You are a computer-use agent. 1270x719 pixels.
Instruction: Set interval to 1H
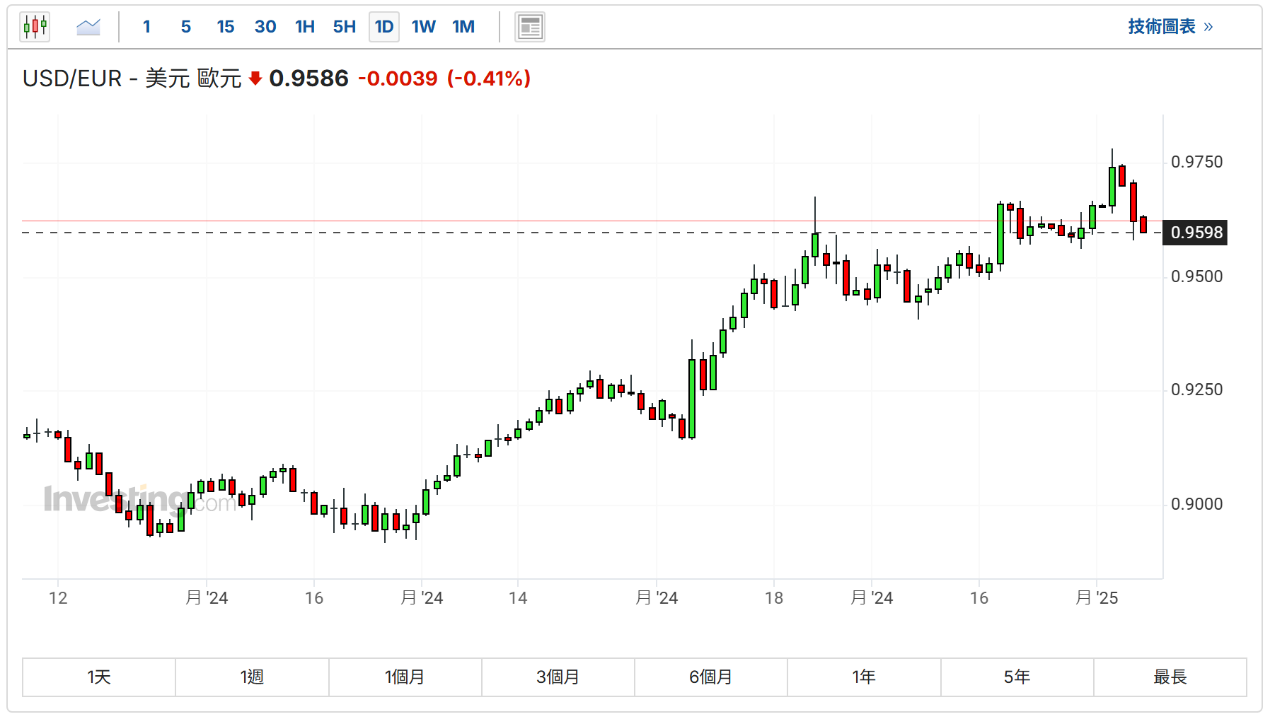[x=305, y=27]
